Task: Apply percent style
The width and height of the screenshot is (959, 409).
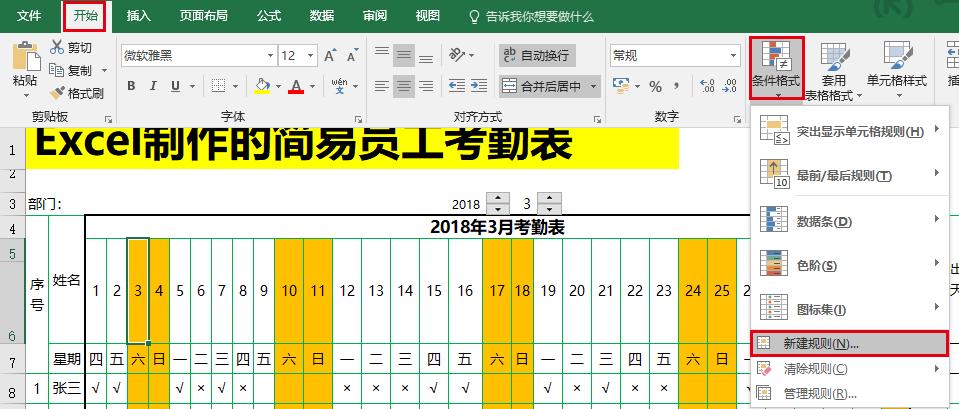Action: pos(656,86)
